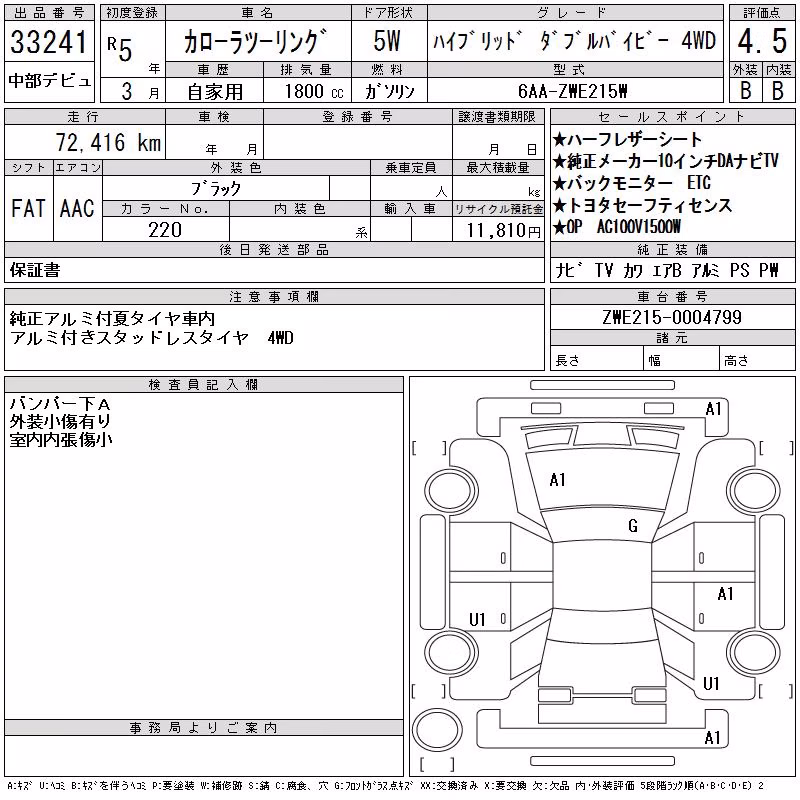Image resolution: width=800 pixels, height=800 pixels.
Task: Click the FAT shift type cell
Action: pyautogui.click(x=29, y=208)
